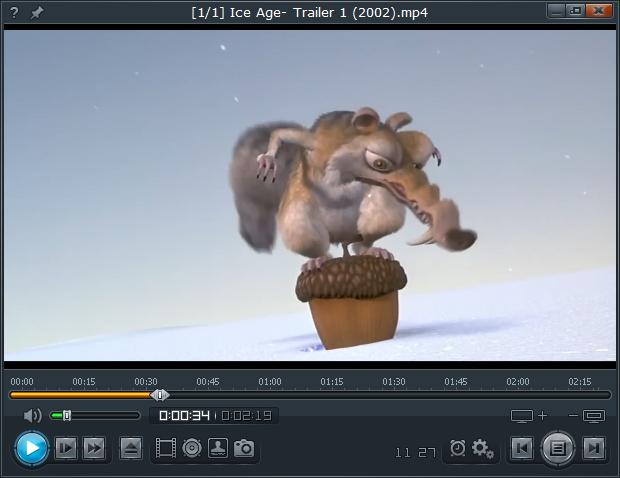Open the playlist with the round list button
Viewport: 620px width, 478px height.
point(558,448)
